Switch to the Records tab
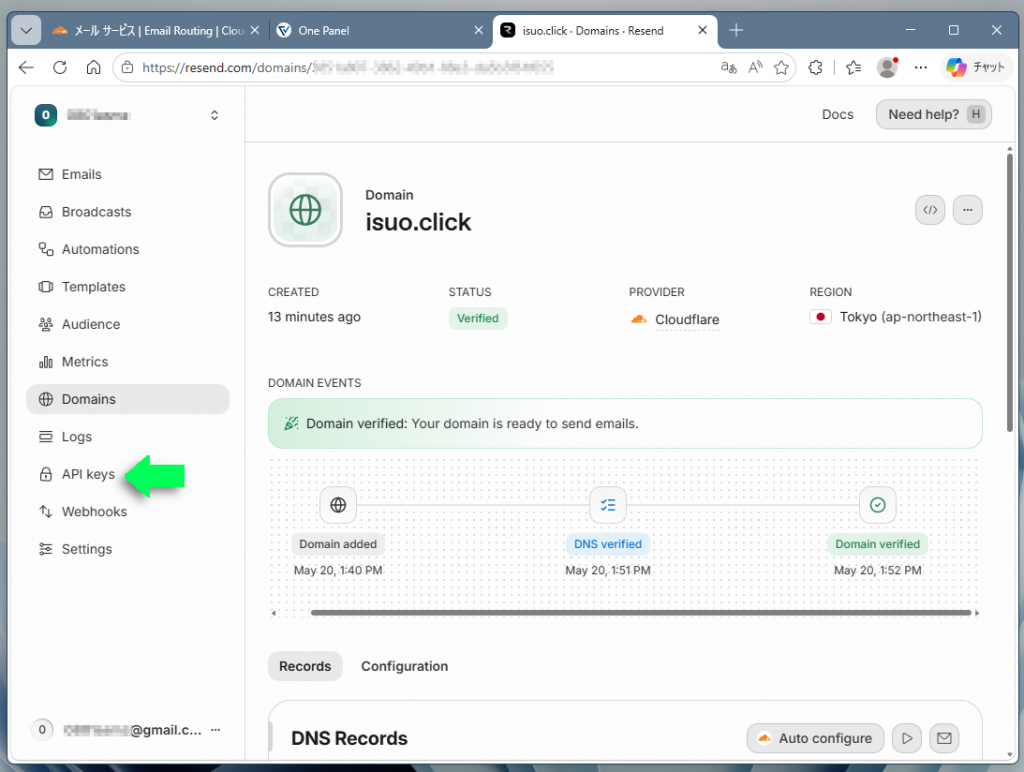Image resolution: width=1024 pixels, height=772 pixels. coord(305,666)
